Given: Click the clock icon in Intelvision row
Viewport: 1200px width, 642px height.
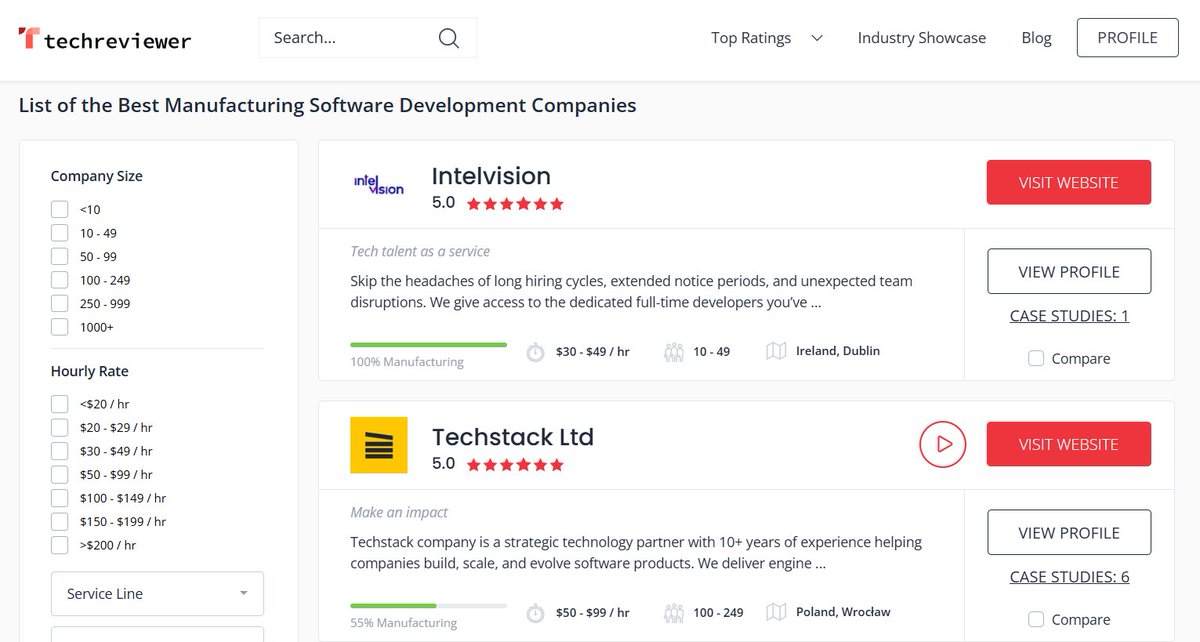Looking at the screenshot, I should pos(536,352).
